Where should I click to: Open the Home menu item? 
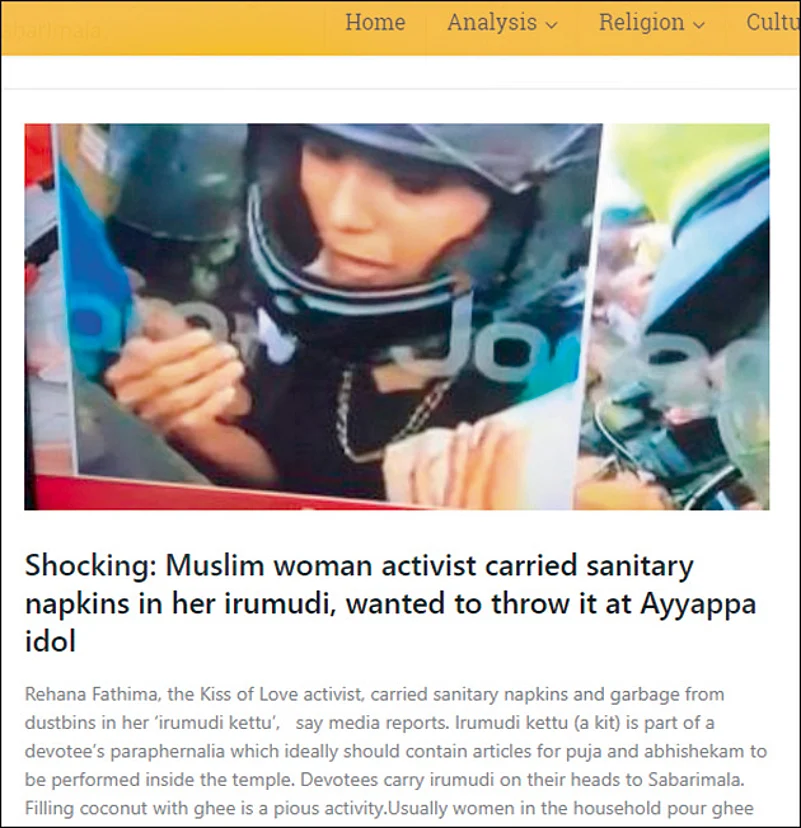375,23
